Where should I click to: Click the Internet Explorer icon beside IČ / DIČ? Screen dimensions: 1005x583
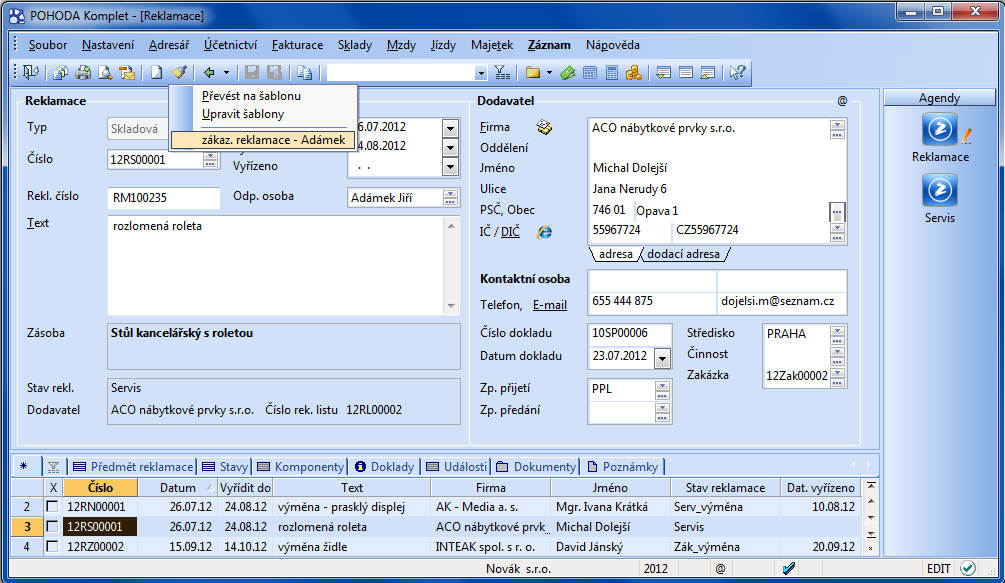(545, 232)
